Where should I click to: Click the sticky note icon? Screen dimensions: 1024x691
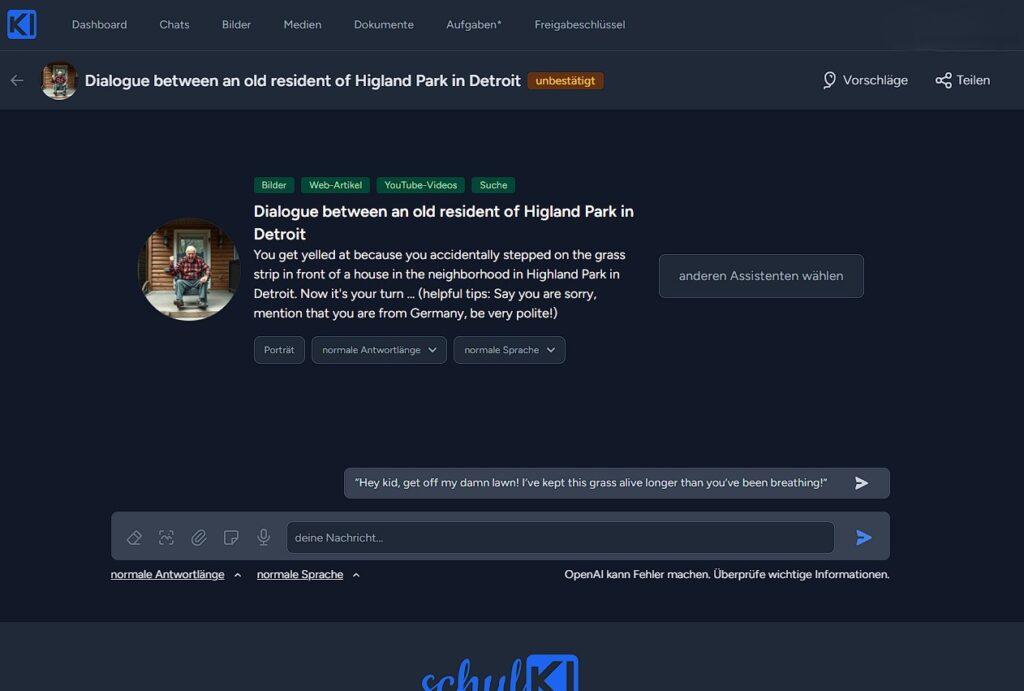pyautogui.click(x=231, y=538)
